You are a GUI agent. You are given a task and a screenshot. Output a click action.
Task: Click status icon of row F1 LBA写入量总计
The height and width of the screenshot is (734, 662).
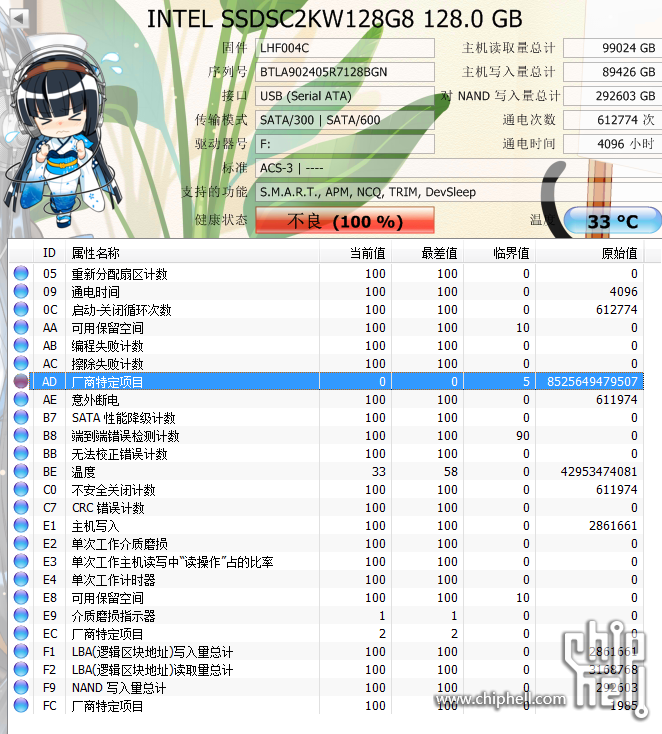pyautogui.click(x=21, y=651)
